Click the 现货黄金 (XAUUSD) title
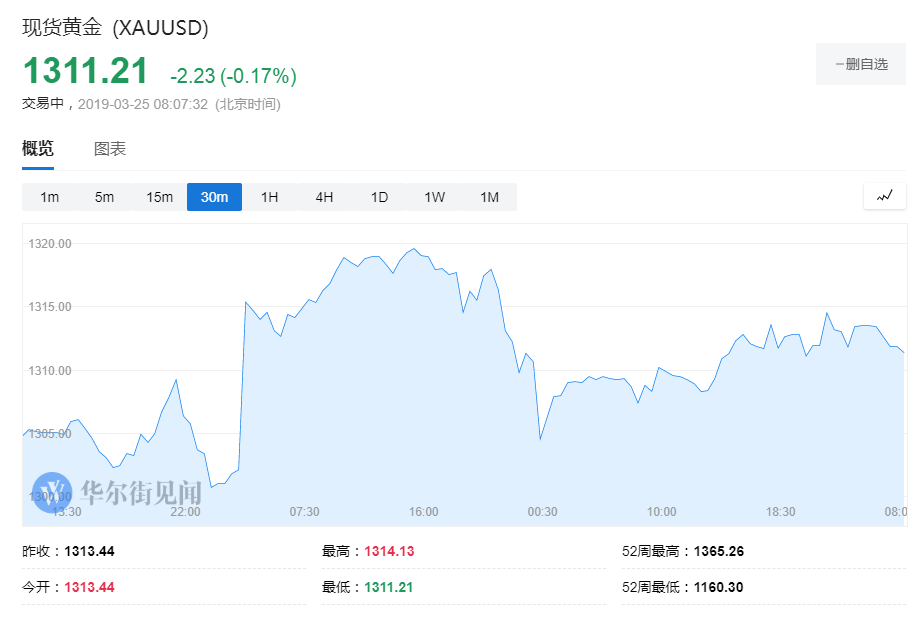The height and width of the screenshot is (622, 919). tap(115, 28)
